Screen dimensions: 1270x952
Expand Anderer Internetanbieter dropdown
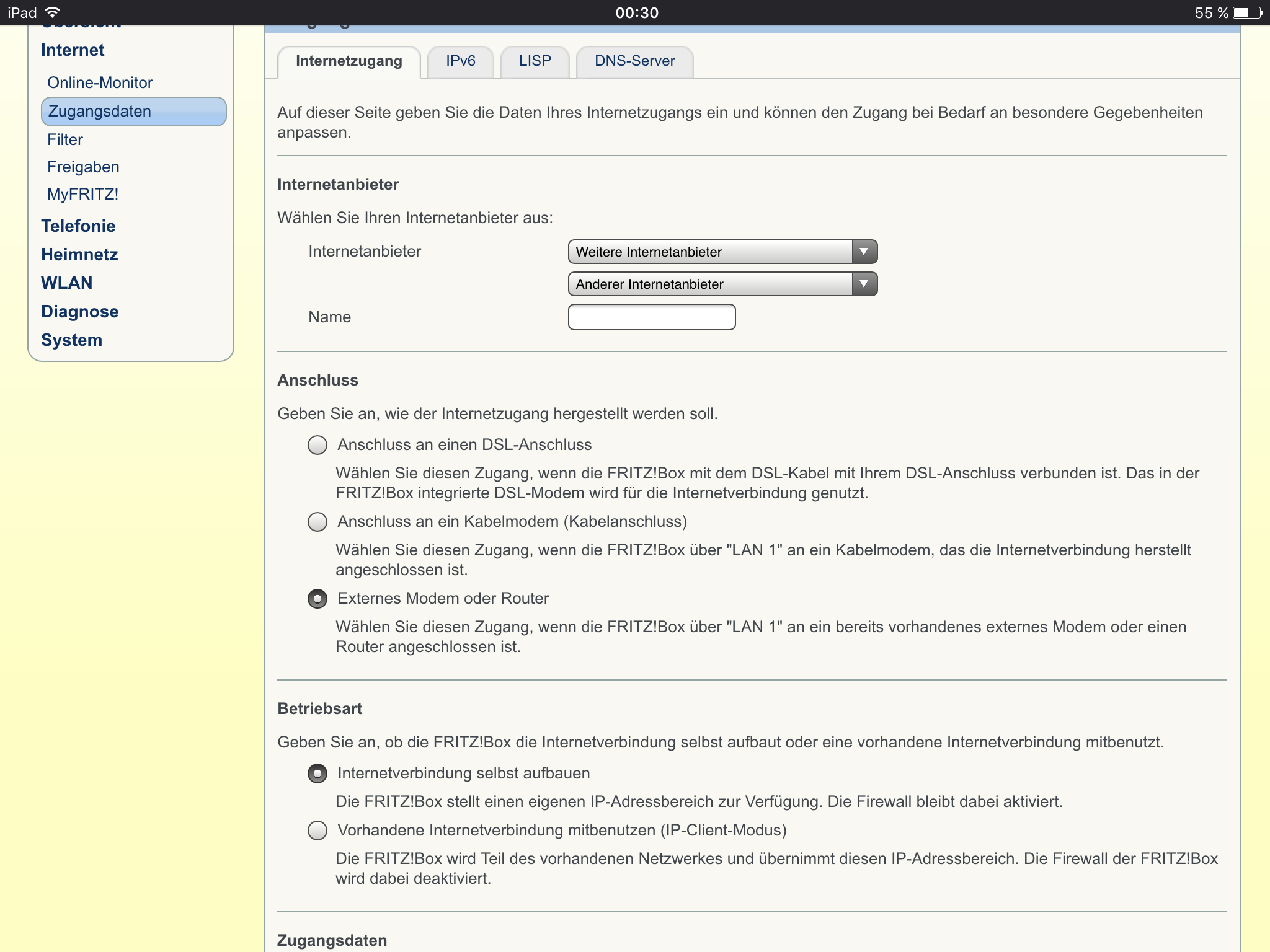(x=722, y=284)
